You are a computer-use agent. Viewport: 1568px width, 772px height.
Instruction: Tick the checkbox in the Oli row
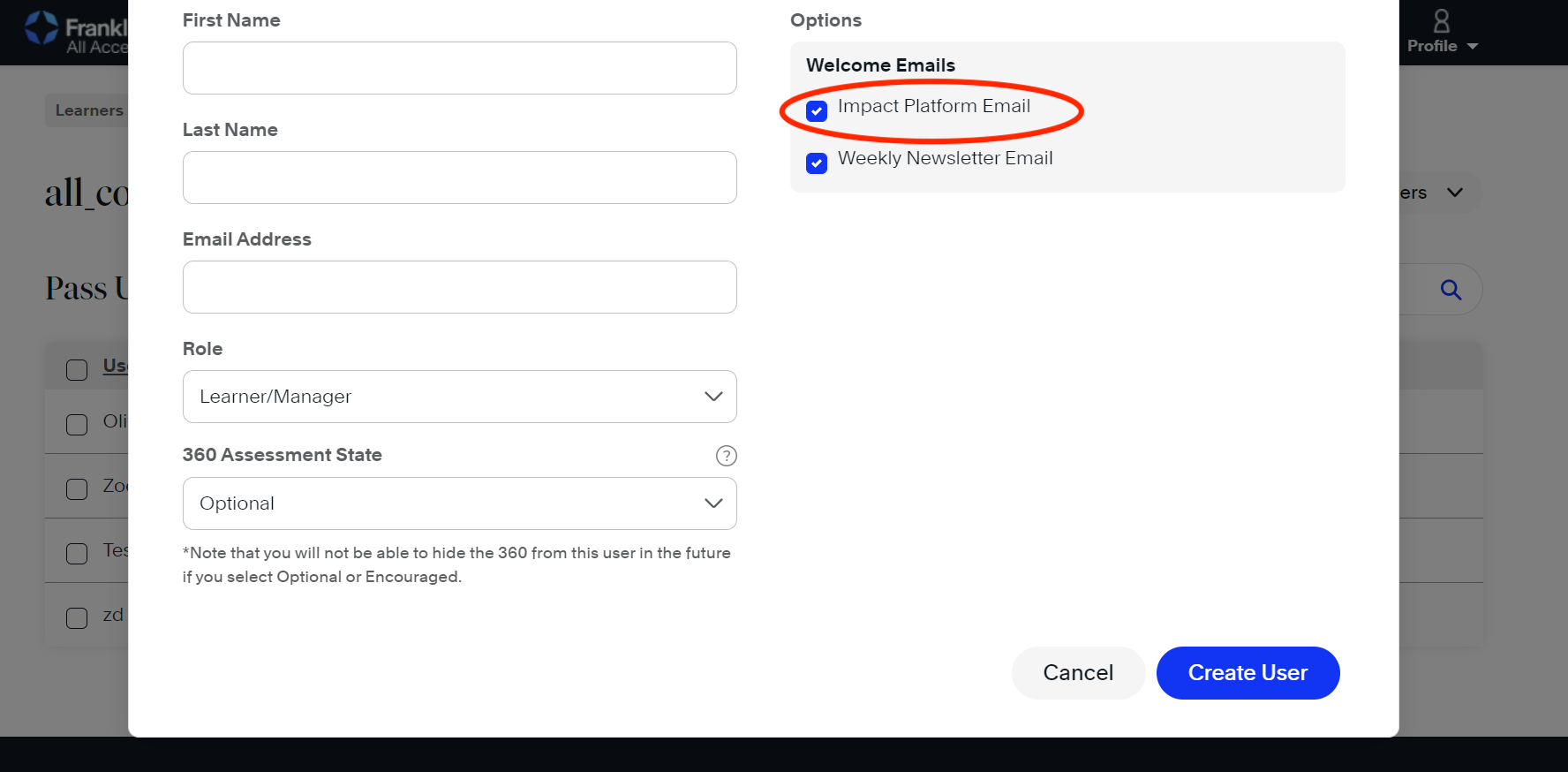click(77, 424)
